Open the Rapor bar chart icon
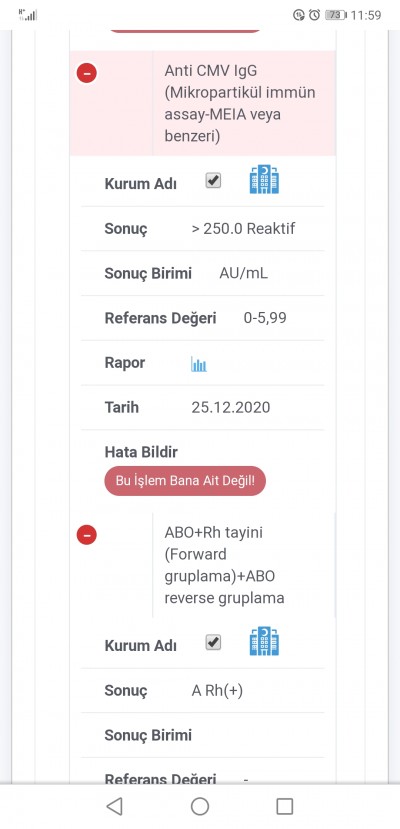 [x=199, y=364]
